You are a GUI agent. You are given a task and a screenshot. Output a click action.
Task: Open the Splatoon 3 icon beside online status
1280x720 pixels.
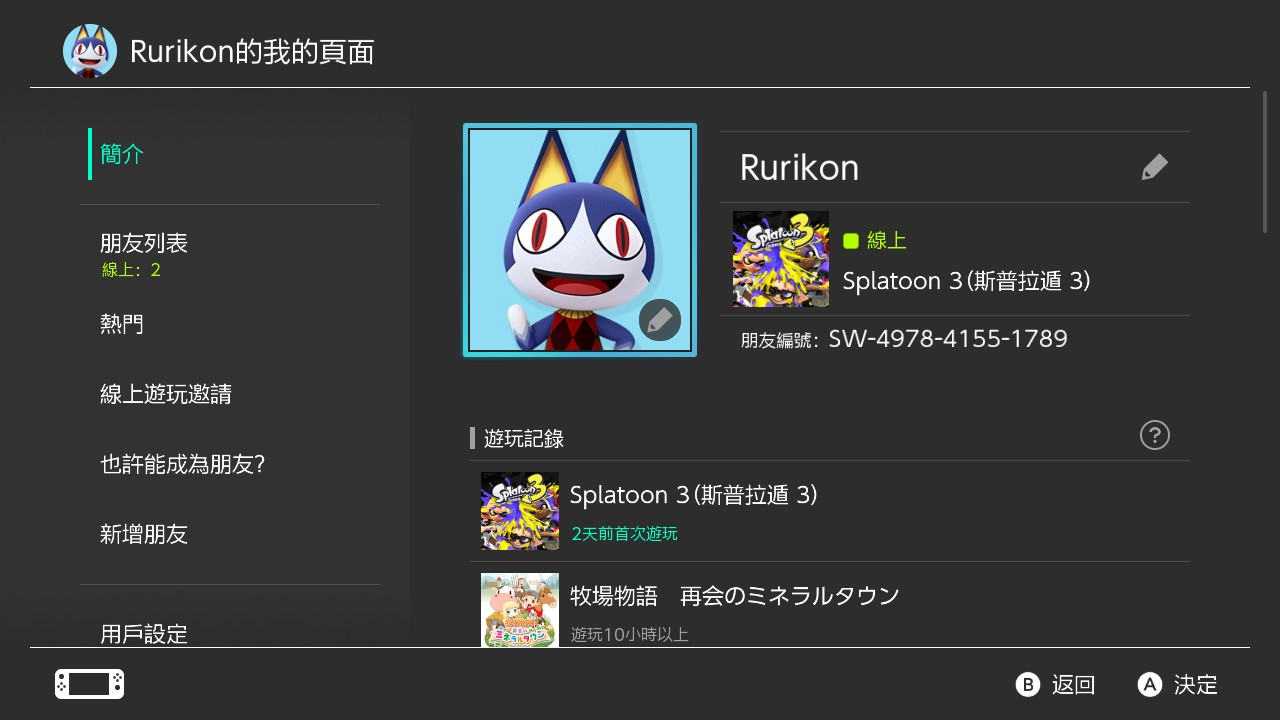tap(781, 259)
